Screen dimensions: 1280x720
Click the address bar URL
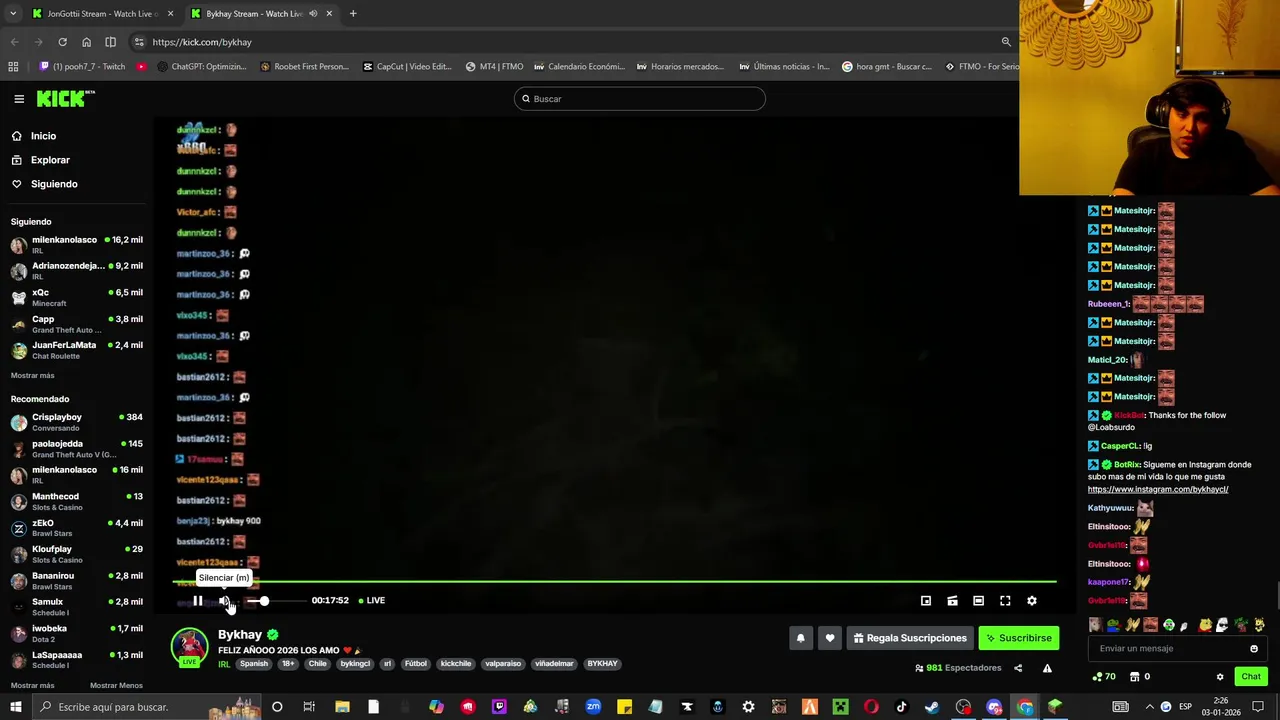(202, 42)
